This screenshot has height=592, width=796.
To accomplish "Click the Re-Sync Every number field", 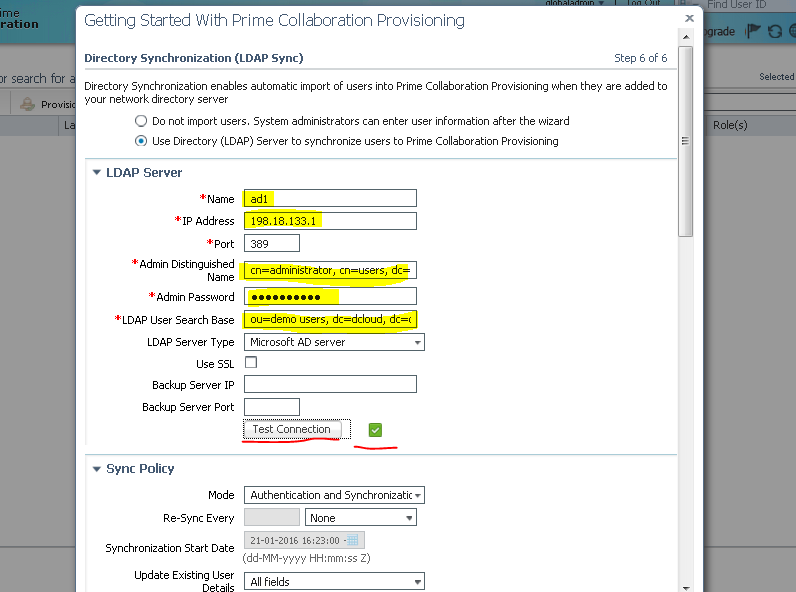I will [x=272, y=517].
